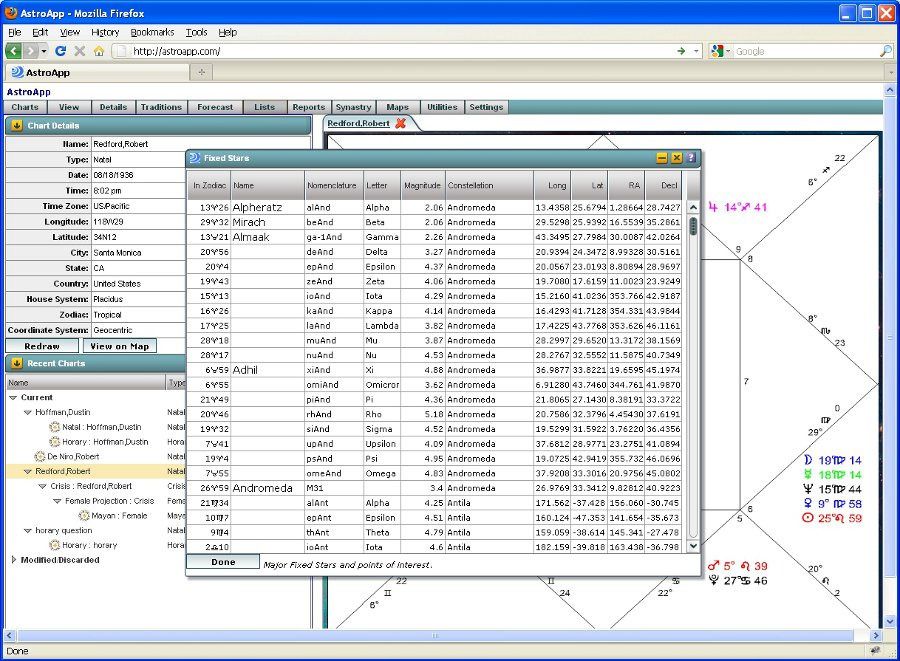Open the Synastry menu
900x661 pixels.
(x=353, y=107)
